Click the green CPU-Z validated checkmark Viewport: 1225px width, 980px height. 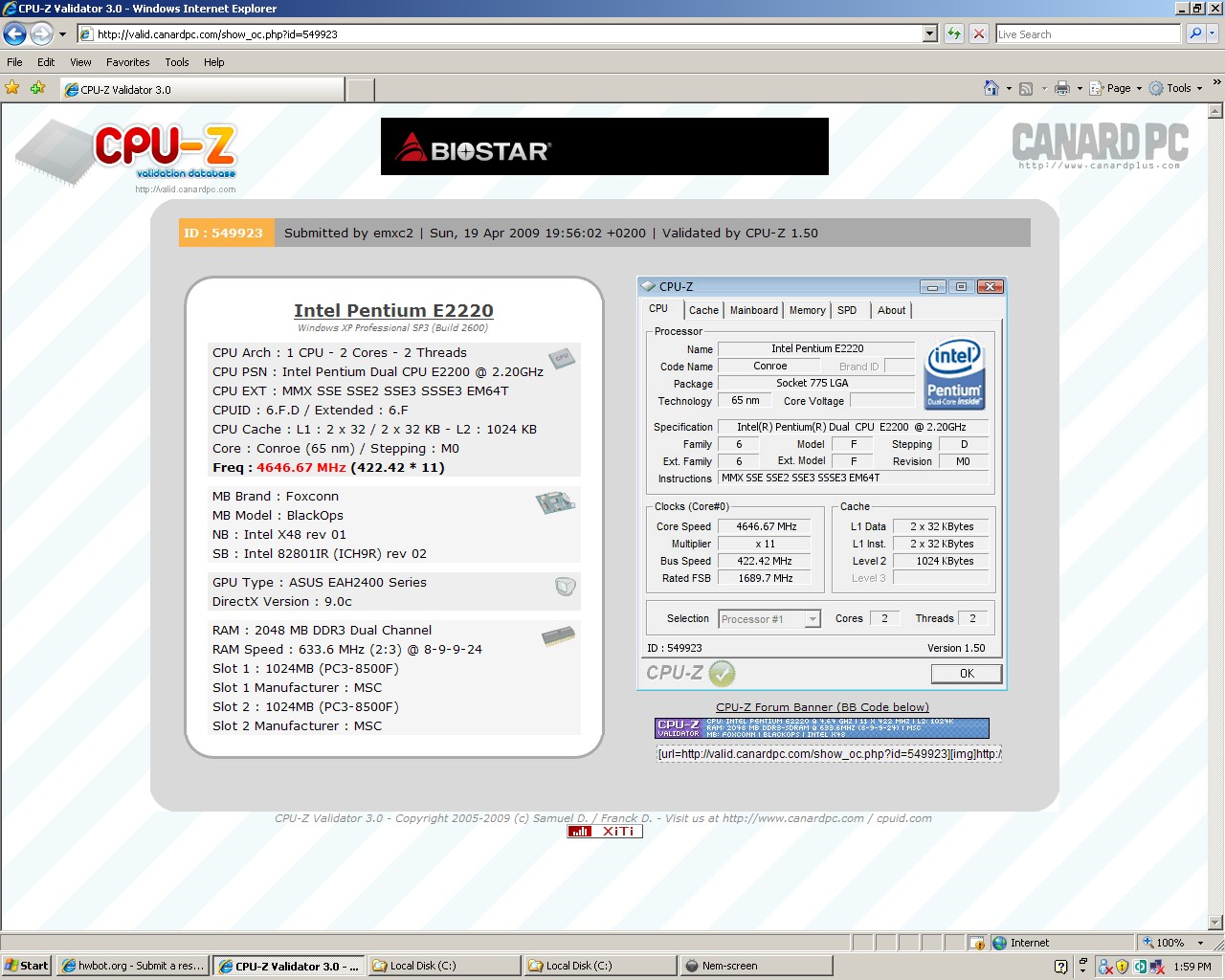click(722, 673)
